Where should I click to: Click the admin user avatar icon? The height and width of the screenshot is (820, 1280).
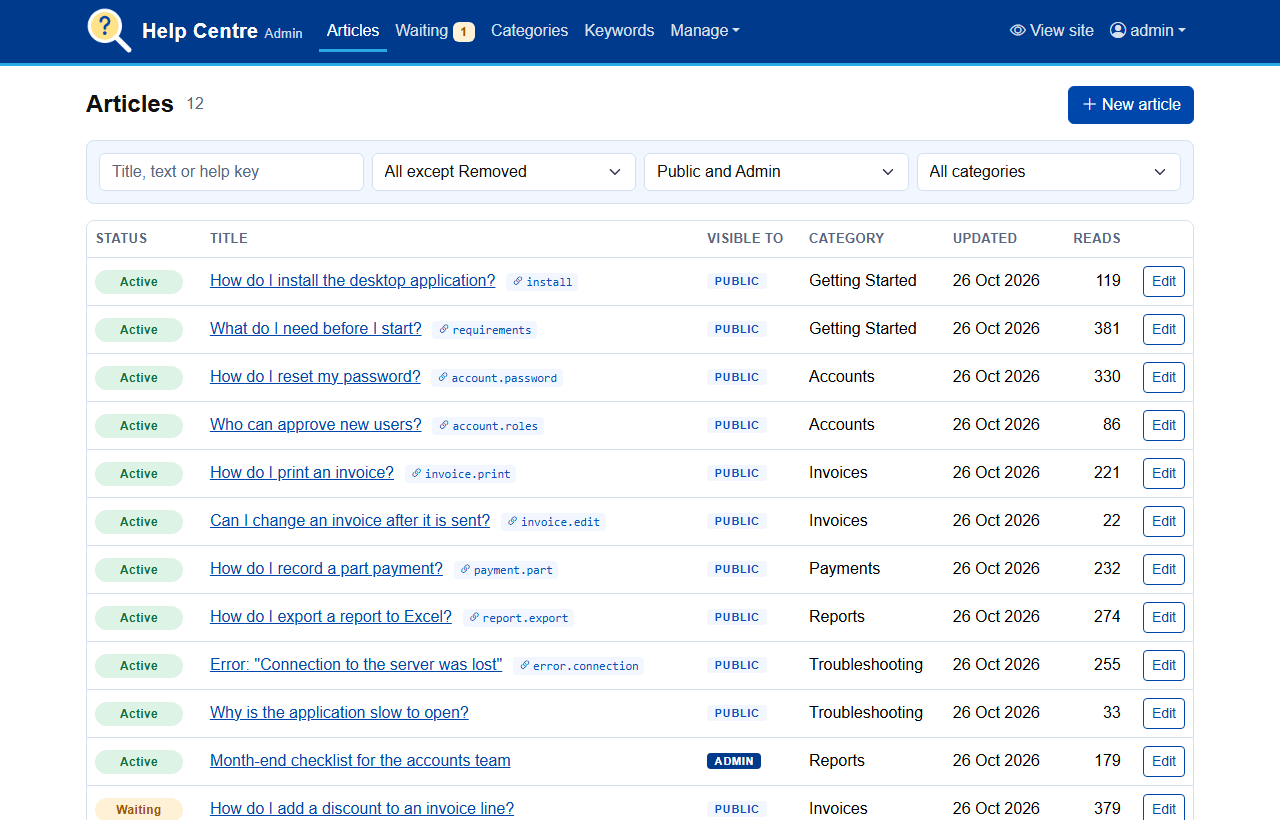coord(1118,31)
